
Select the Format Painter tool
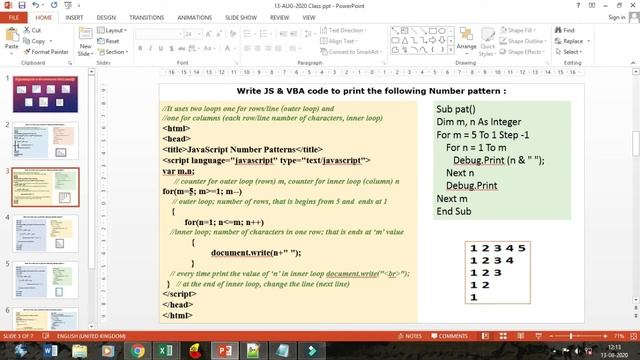(x=45, y=52)
